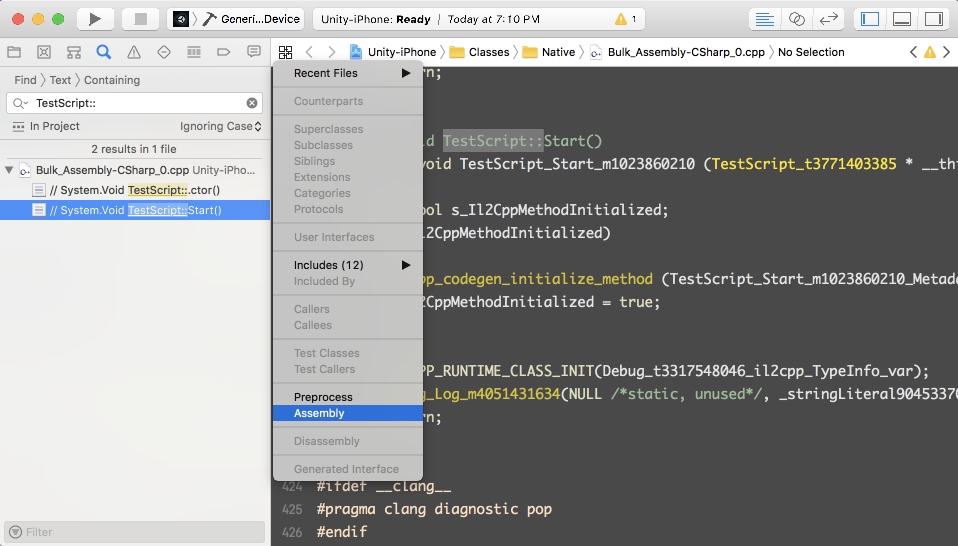This screenshot has width=958, height=546.
Task: Click line number 425 in gutter
Action: click(292, 509)
